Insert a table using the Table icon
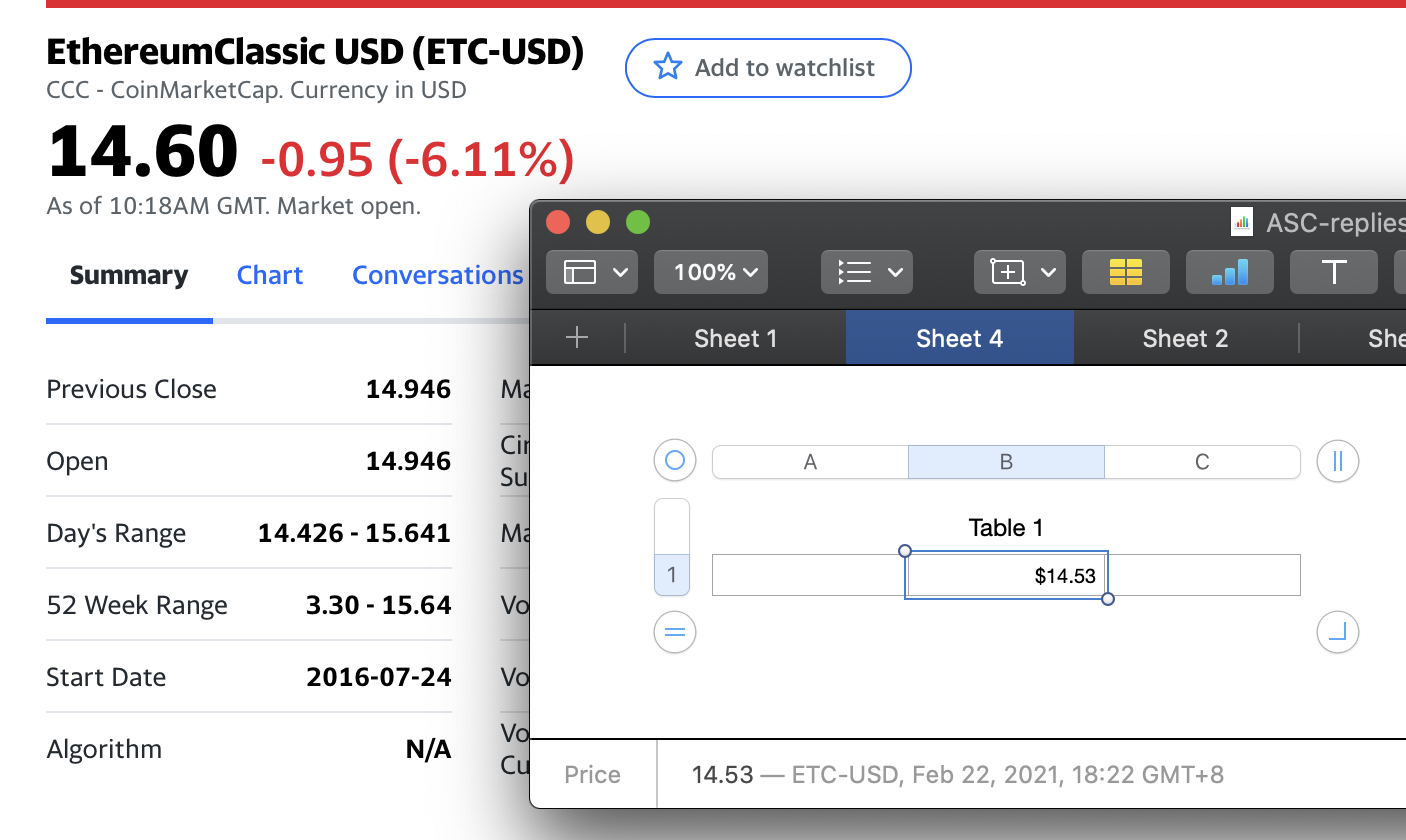The width and height of the screenshot is (1406, 840). (x=1125, y=271)
